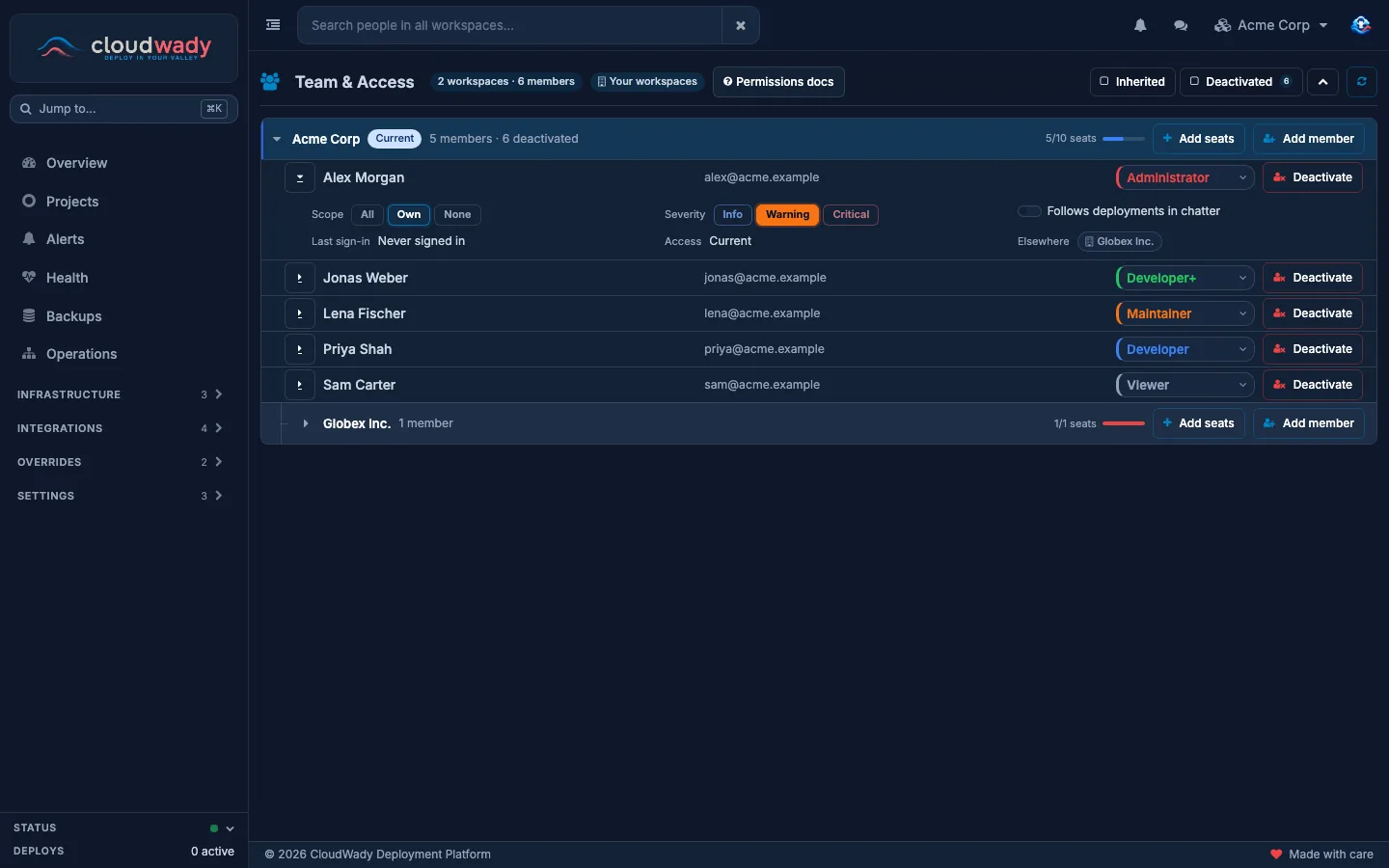Set Alex Morgan's scope to None
Image resolution: width=1389 pixels, height=868 pixels.
(x=457, y=215)
